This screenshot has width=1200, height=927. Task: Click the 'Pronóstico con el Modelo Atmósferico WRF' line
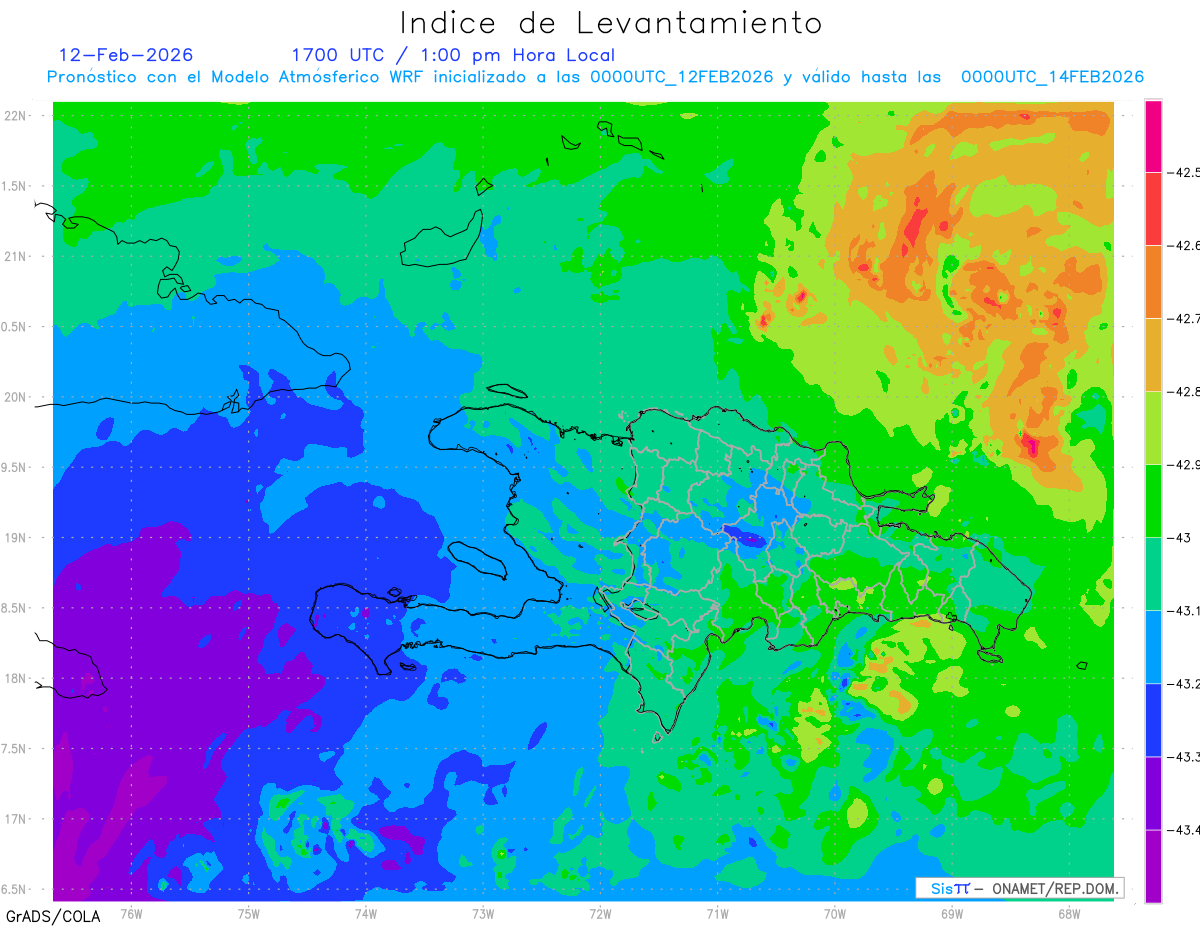[595, 77]
